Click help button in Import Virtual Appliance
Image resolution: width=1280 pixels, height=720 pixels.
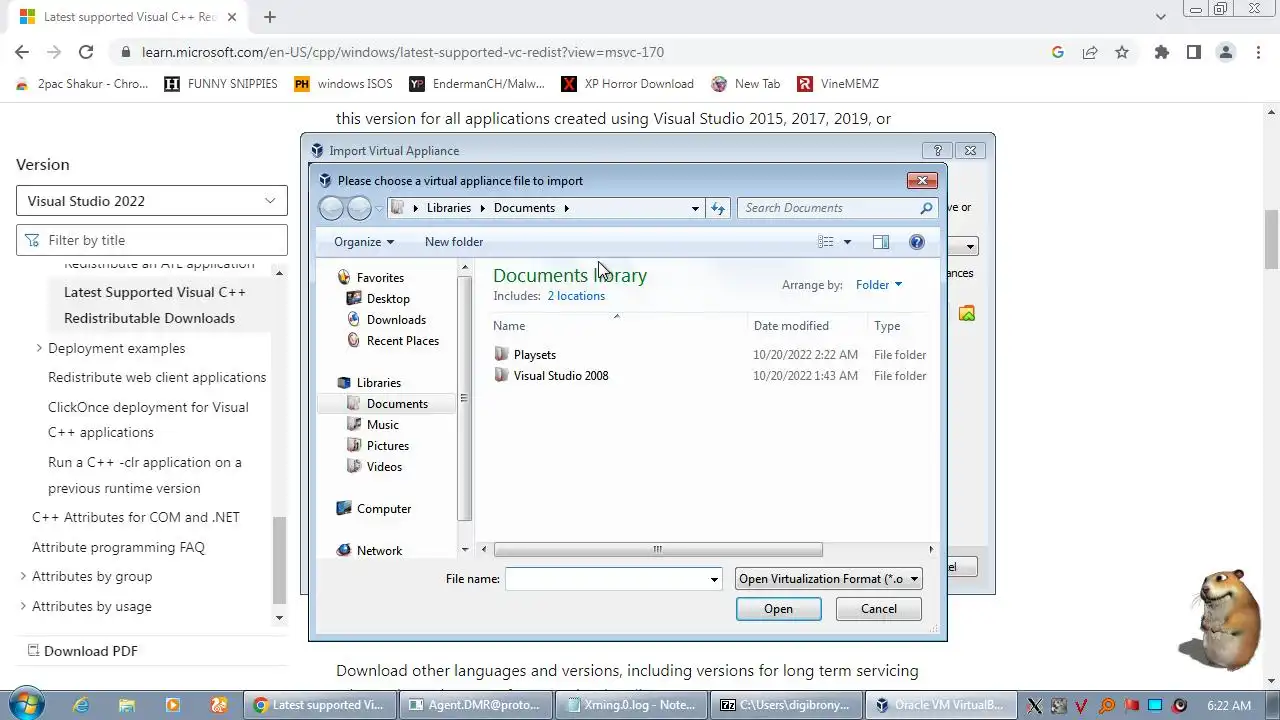(x=937, y=150)
